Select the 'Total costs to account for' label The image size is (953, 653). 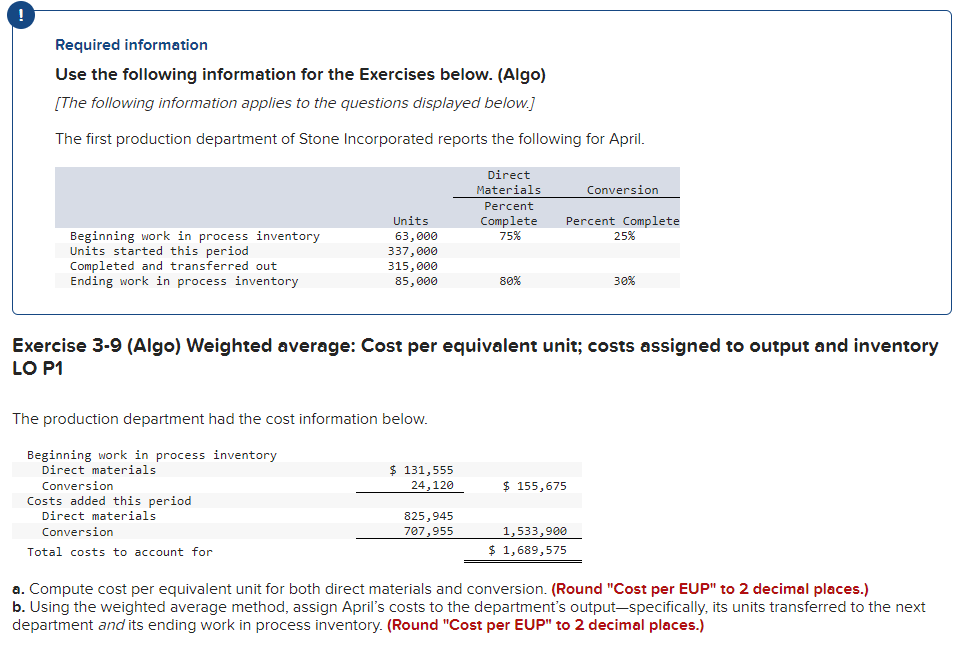click(x=120, y=552)
